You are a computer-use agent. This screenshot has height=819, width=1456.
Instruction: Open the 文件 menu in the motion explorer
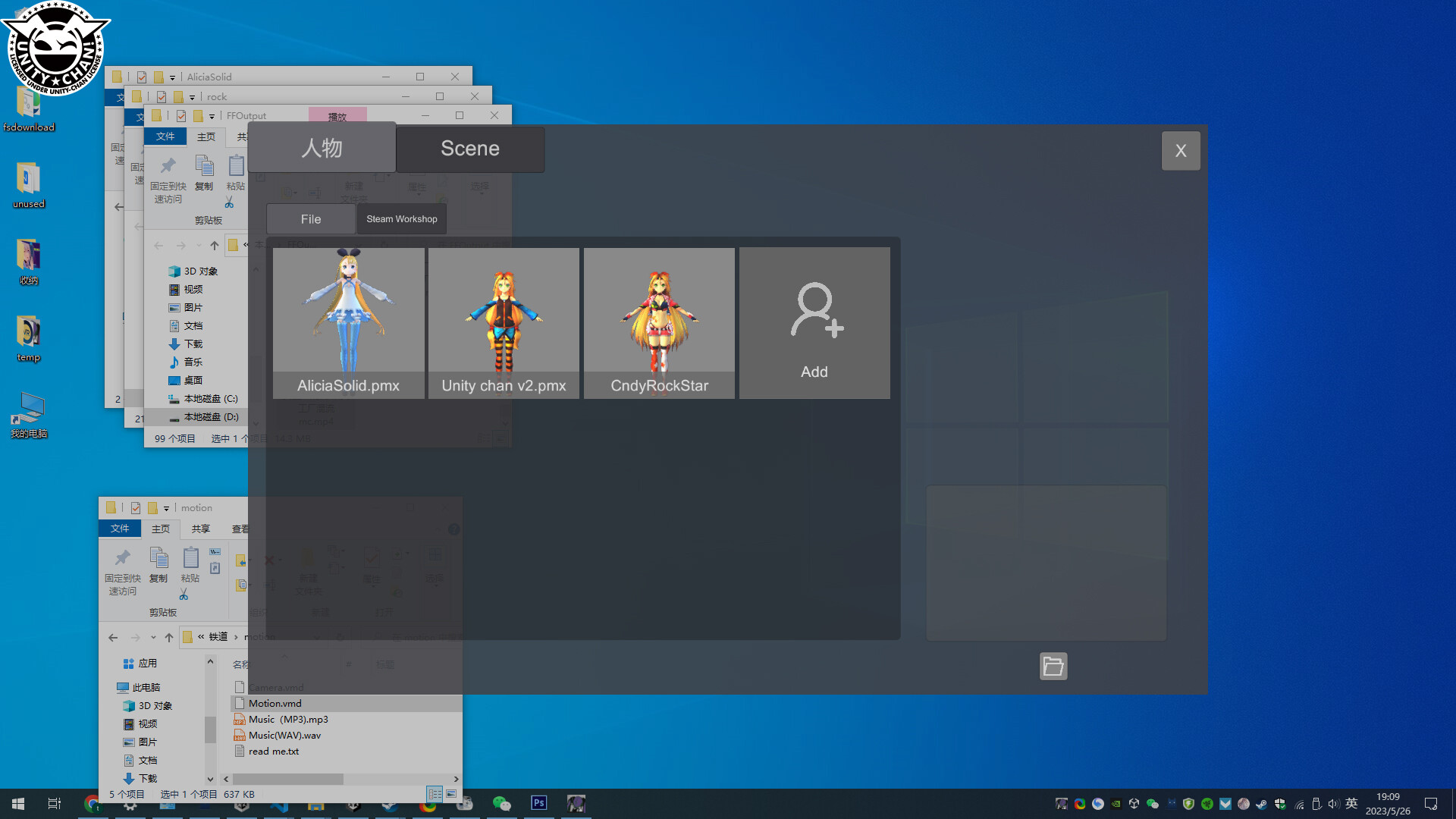coord(120,529)
